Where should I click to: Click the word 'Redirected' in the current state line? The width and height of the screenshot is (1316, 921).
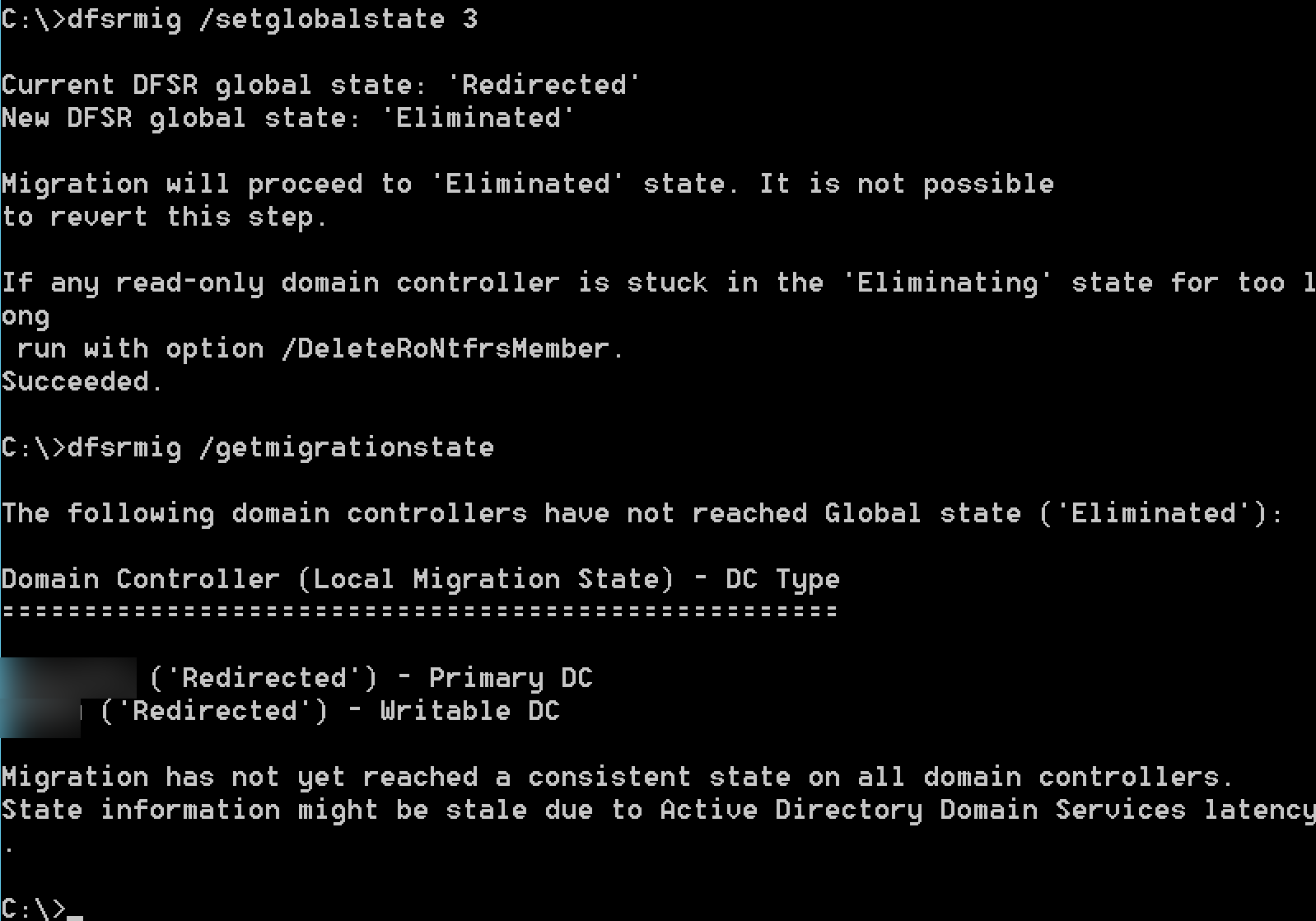544,85
